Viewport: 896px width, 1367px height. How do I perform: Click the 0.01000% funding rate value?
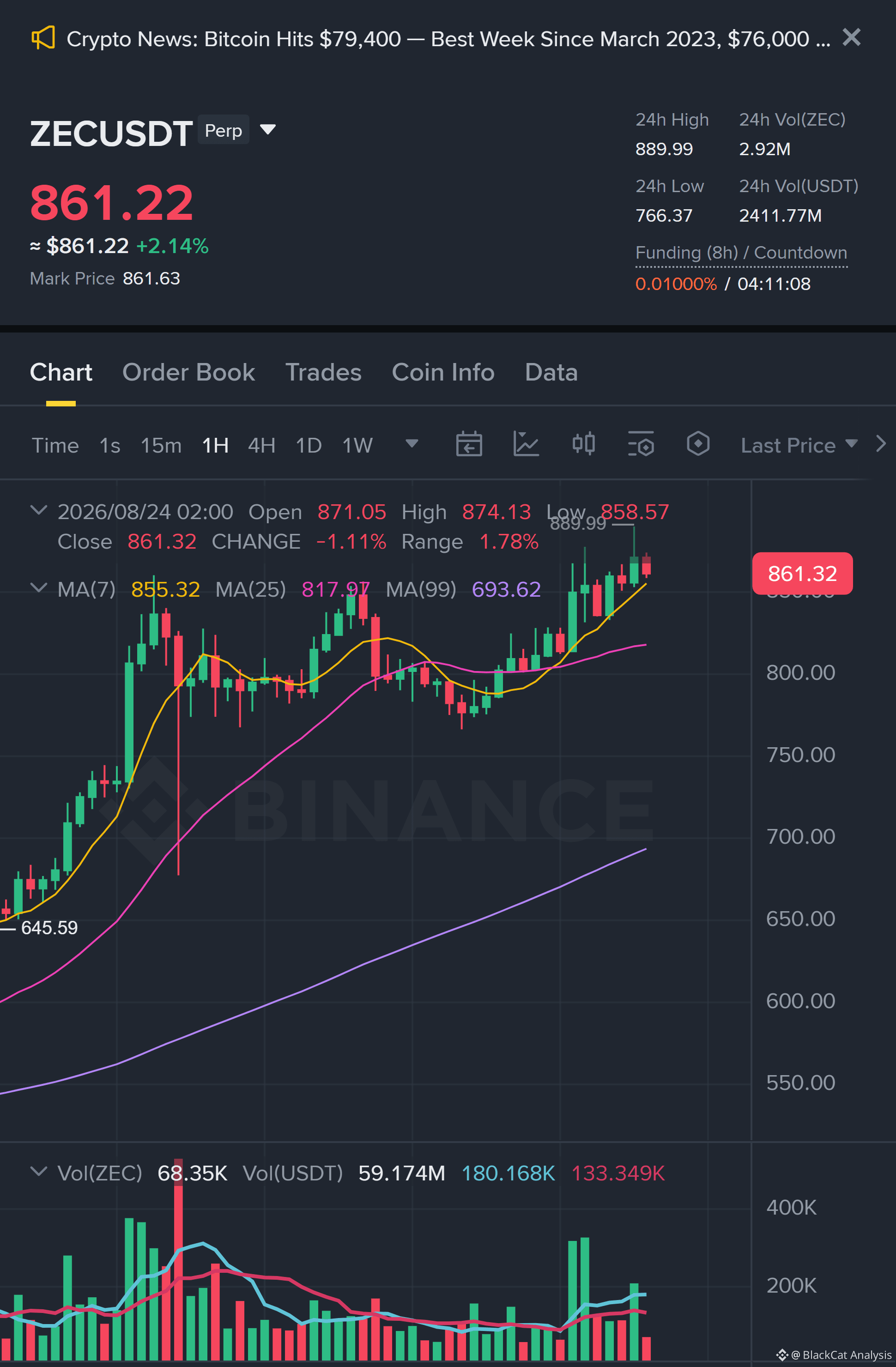[676, 284]
